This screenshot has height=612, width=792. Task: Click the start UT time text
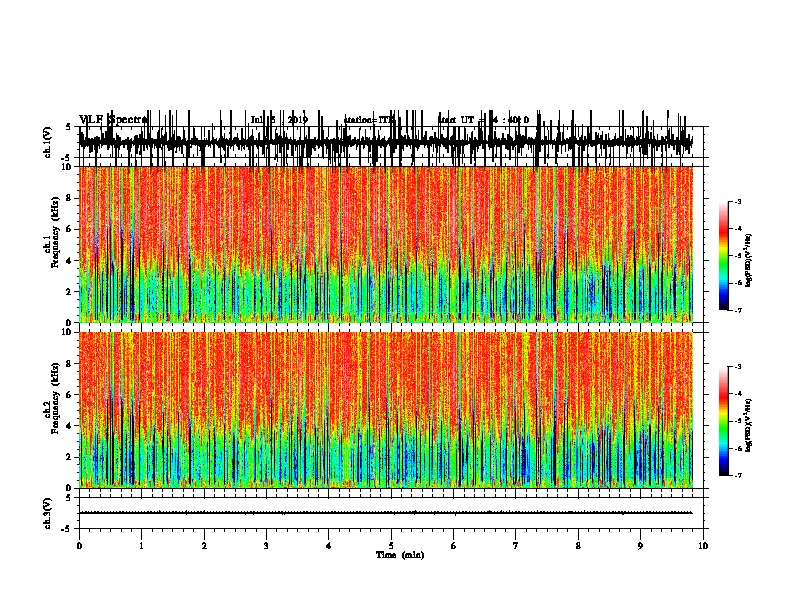pyautogui.click(x=483, y=120)
